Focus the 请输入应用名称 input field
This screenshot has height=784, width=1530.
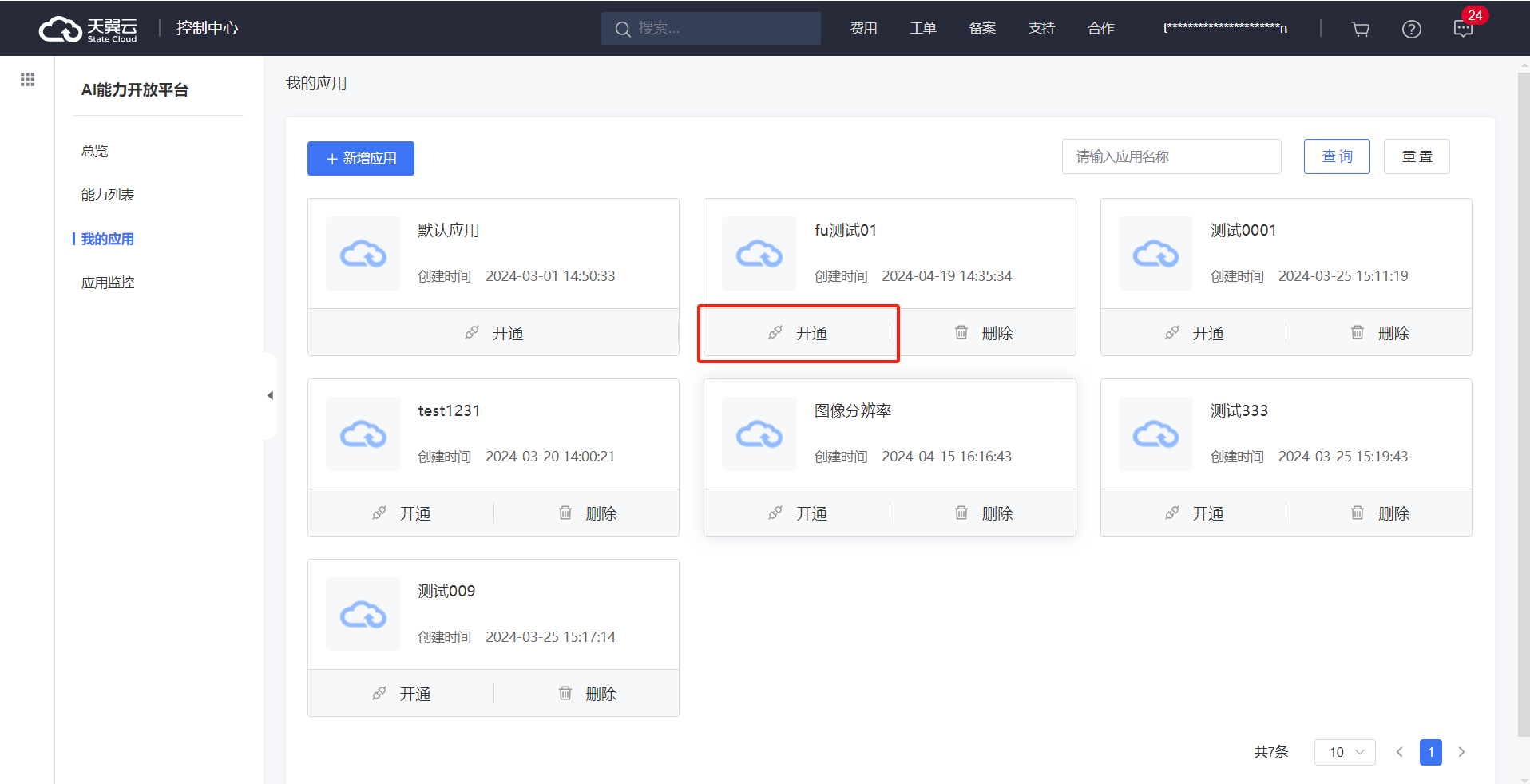(1171, 156)
